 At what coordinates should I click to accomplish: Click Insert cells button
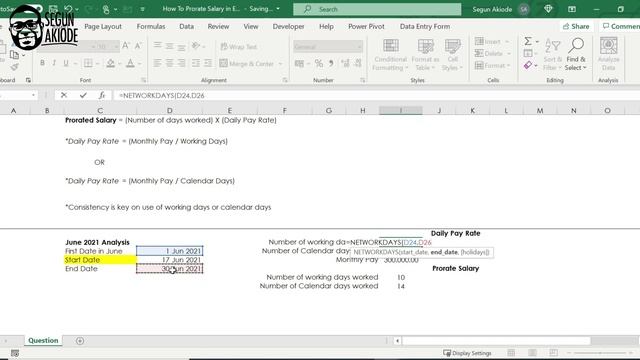click(x=488, y=42)
